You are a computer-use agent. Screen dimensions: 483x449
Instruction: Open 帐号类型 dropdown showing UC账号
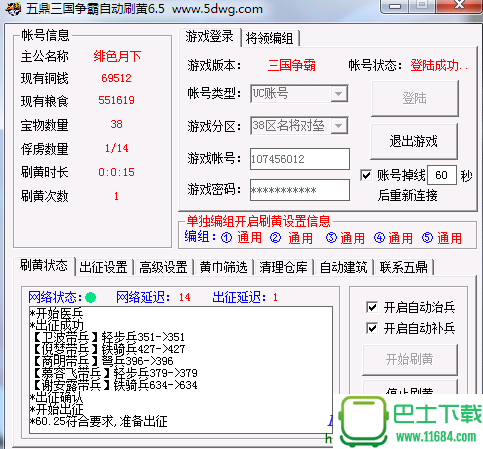click(299, 93)
